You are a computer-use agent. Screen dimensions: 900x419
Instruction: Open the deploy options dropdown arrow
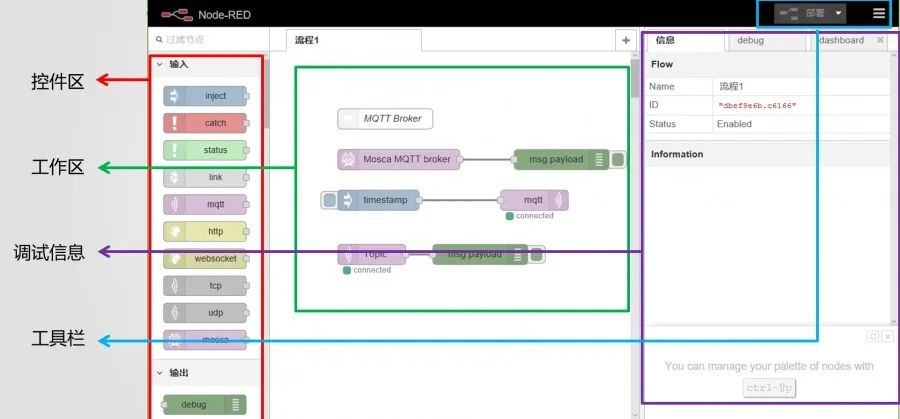(839, 13)
